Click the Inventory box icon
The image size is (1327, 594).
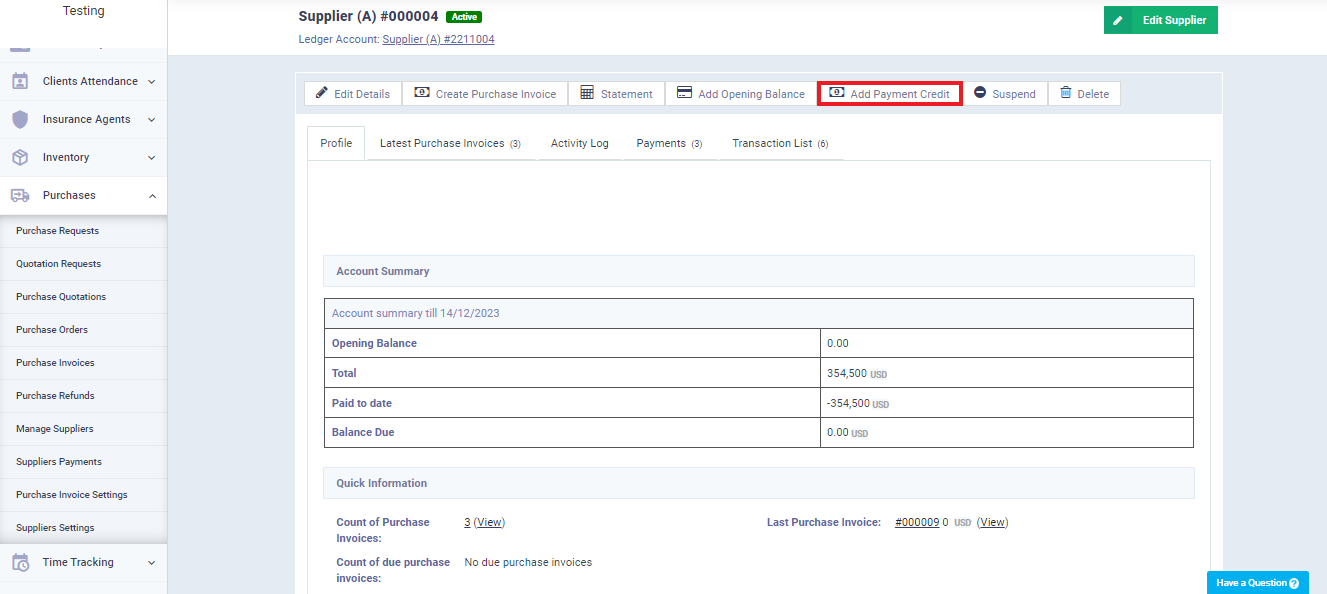pos(20,157)
